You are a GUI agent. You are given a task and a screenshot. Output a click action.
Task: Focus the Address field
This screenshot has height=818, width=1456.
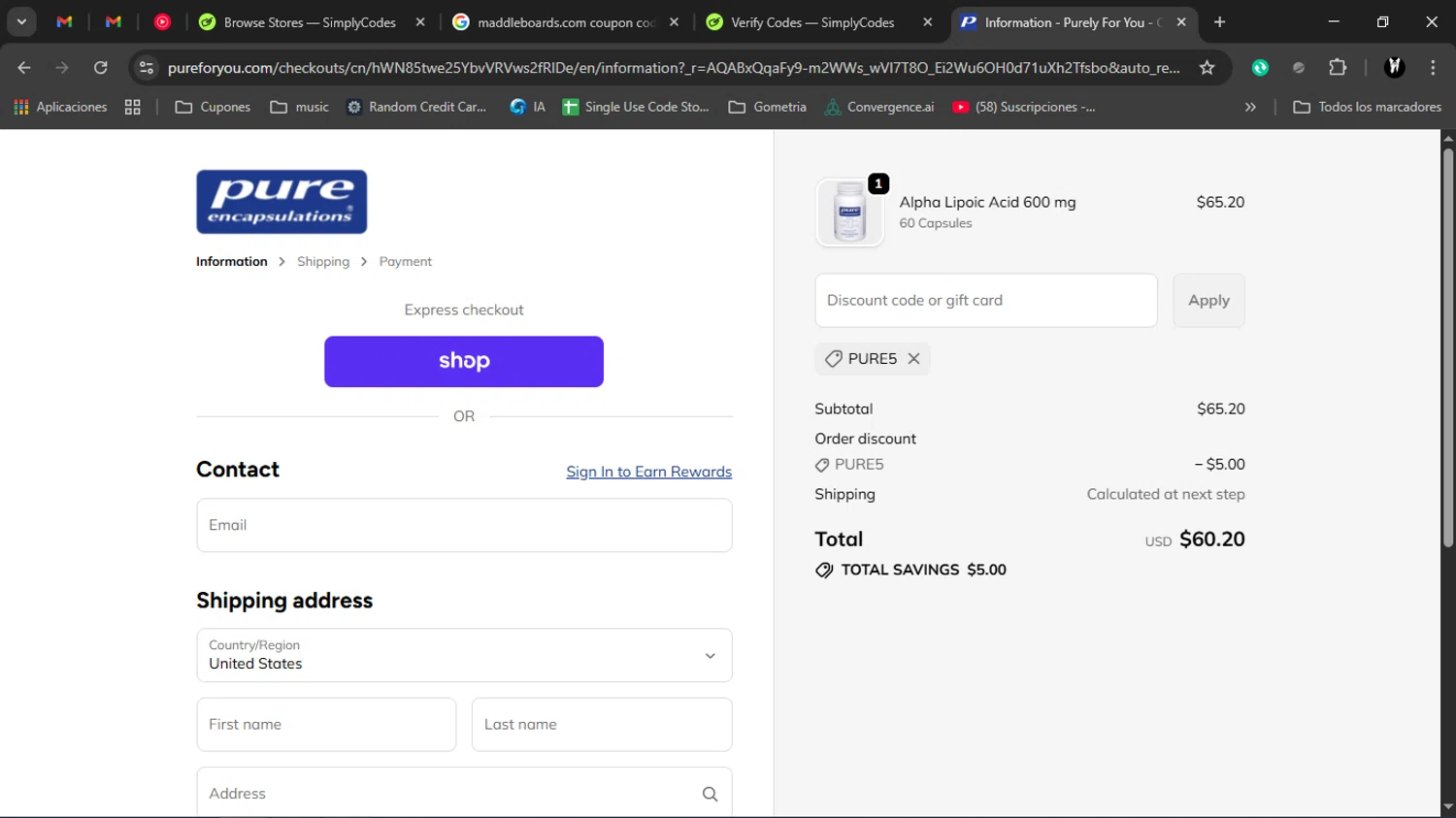[x=464, y=793]
